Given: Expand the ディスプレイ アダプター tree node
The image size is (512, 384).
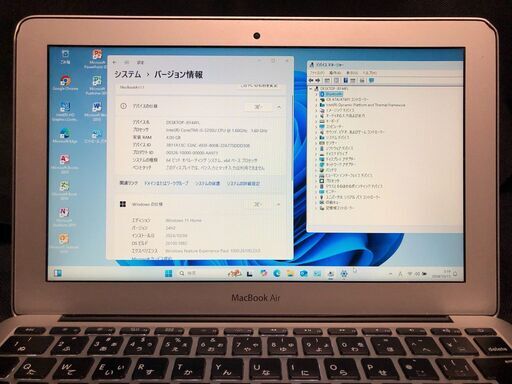Looking at the screenshot, I should click(x=316, y=159).
